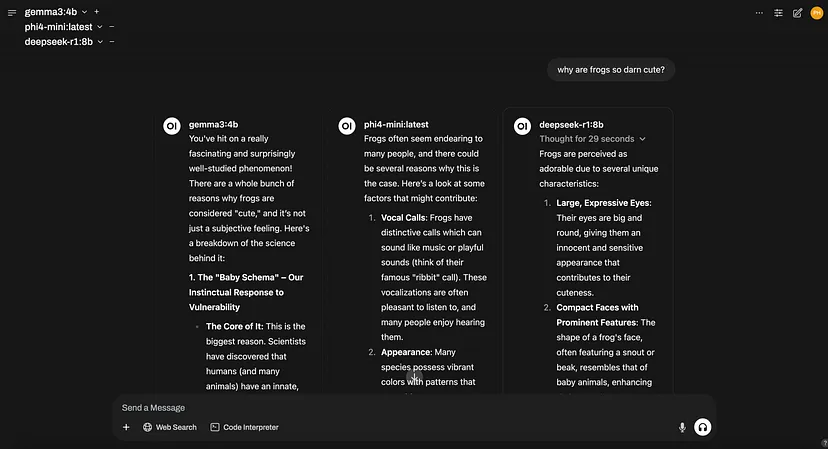The width and height of the screenshot is (828, 449).
Task: Toggle the Code Interpreter option
Action: [x=244, y=427]
